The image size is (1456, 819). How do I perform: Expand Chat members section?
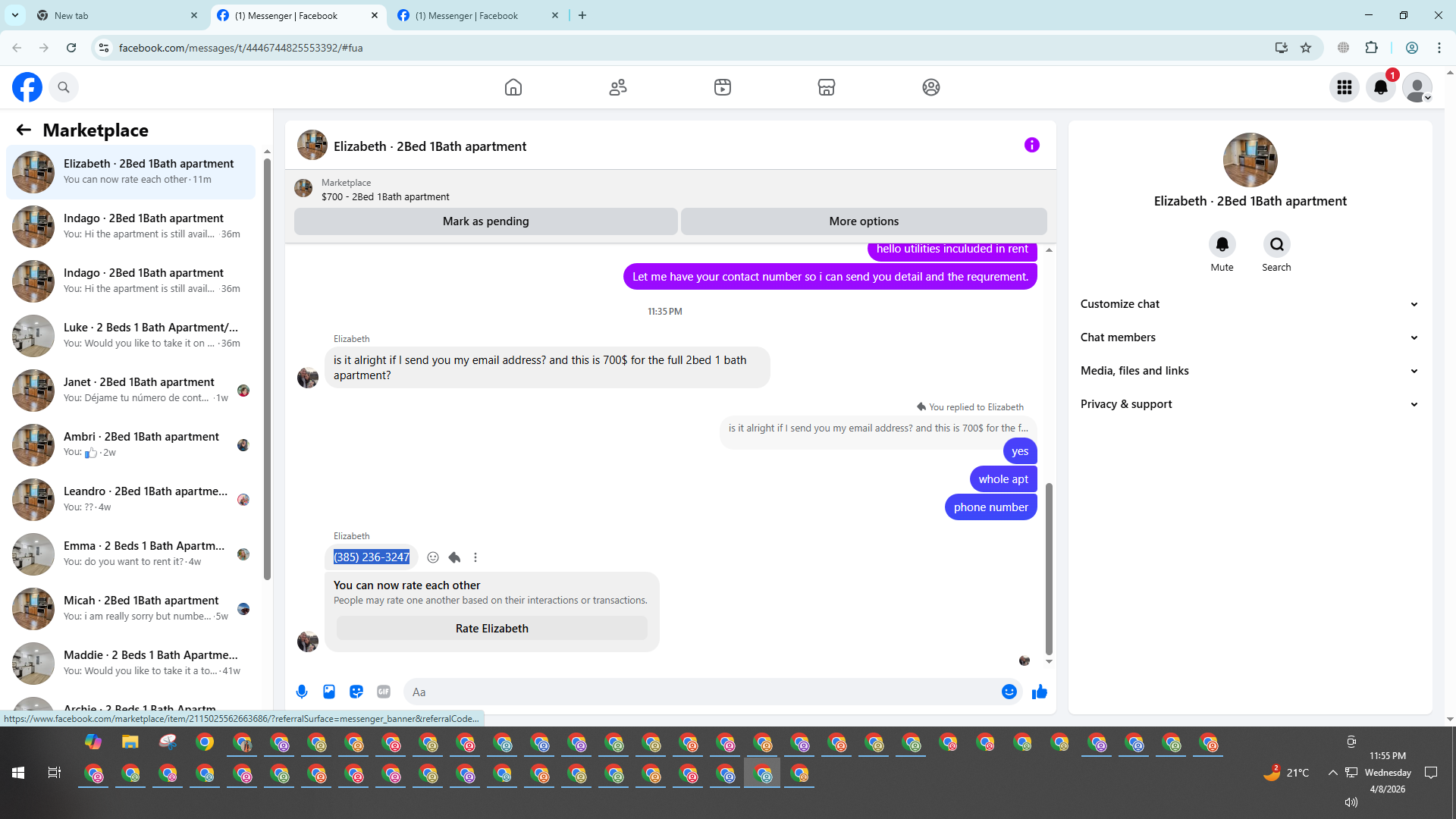(1249, 337)
